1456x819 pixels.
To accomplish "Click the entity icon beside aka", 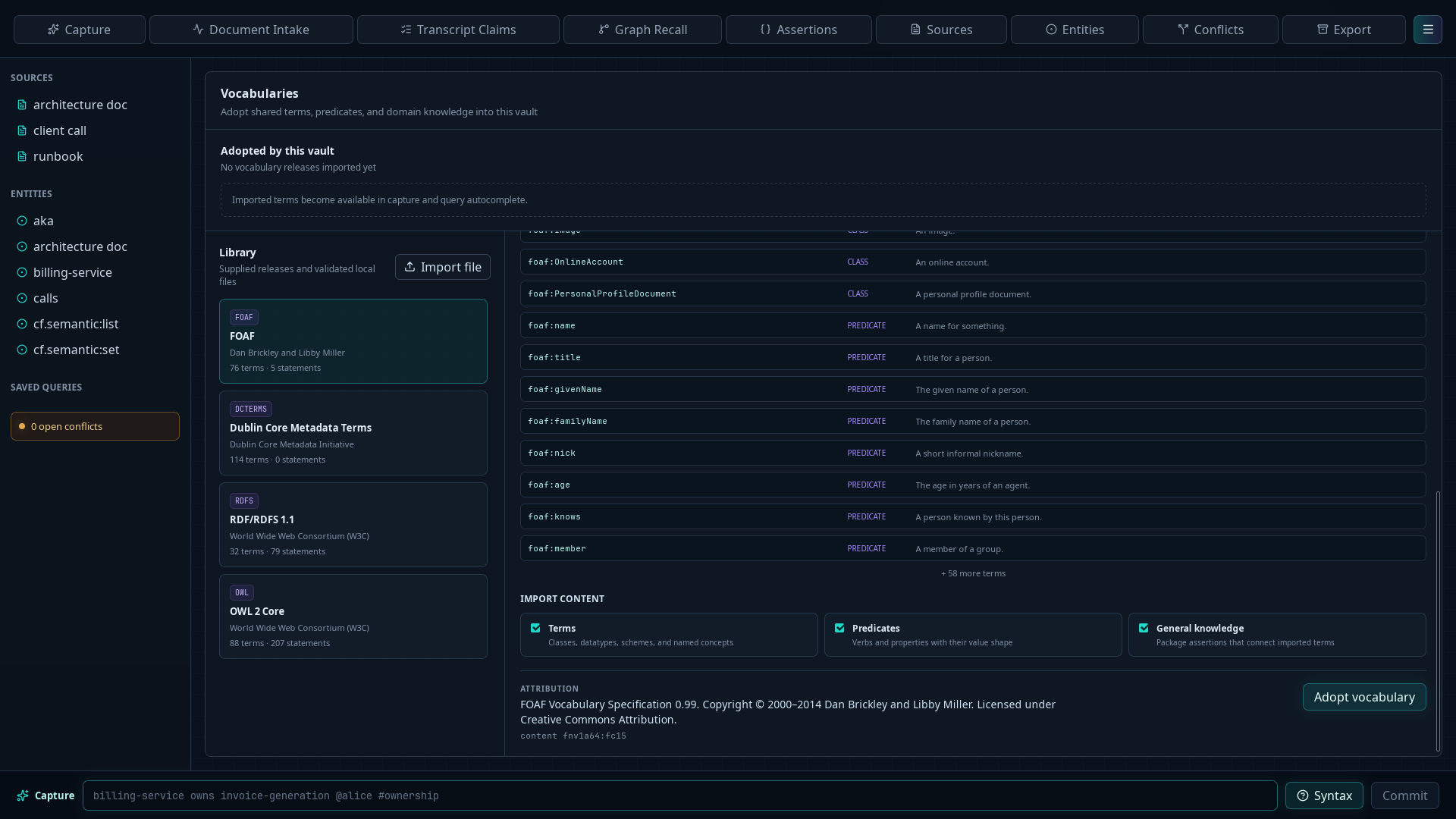I will tap(22, 221).
